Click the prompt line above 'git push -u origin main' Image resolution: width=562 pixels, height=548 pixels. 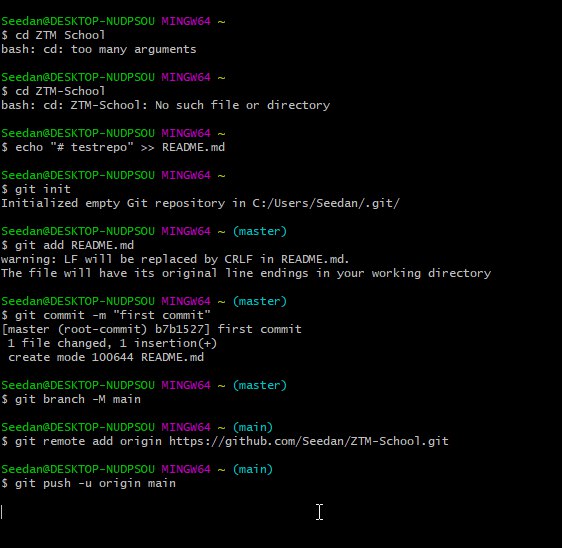[137, 469]
